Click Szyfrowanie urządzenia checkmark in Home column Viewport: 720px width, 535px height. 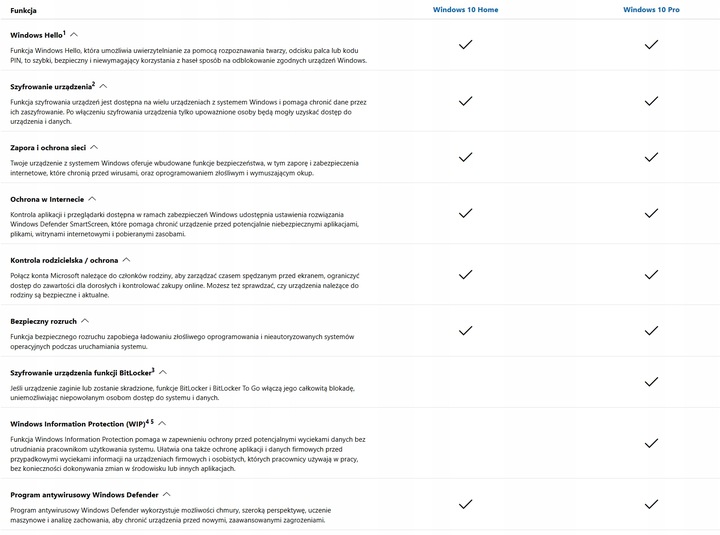[465, 101]
